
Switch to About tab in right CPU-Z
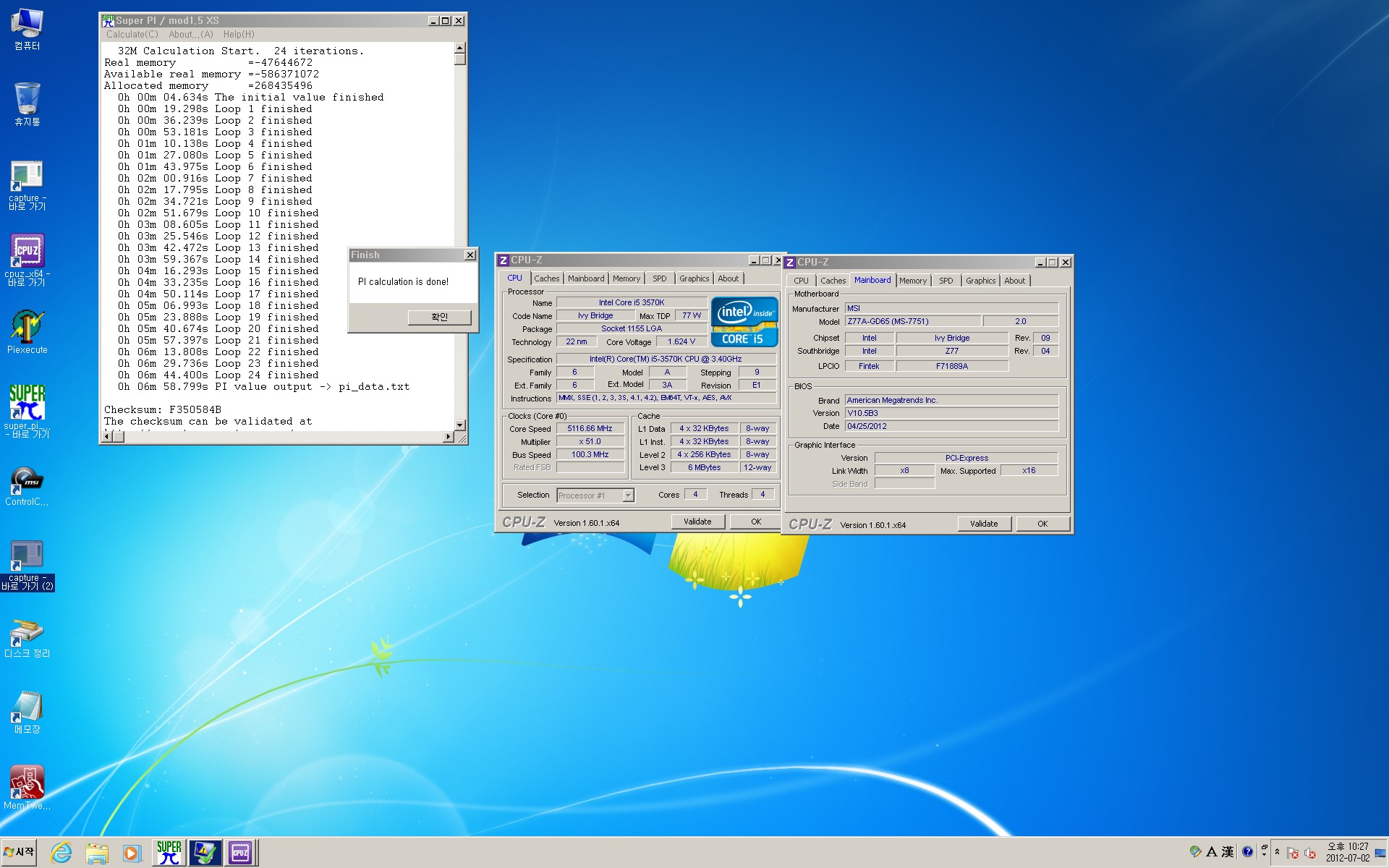pos(1015,281)
